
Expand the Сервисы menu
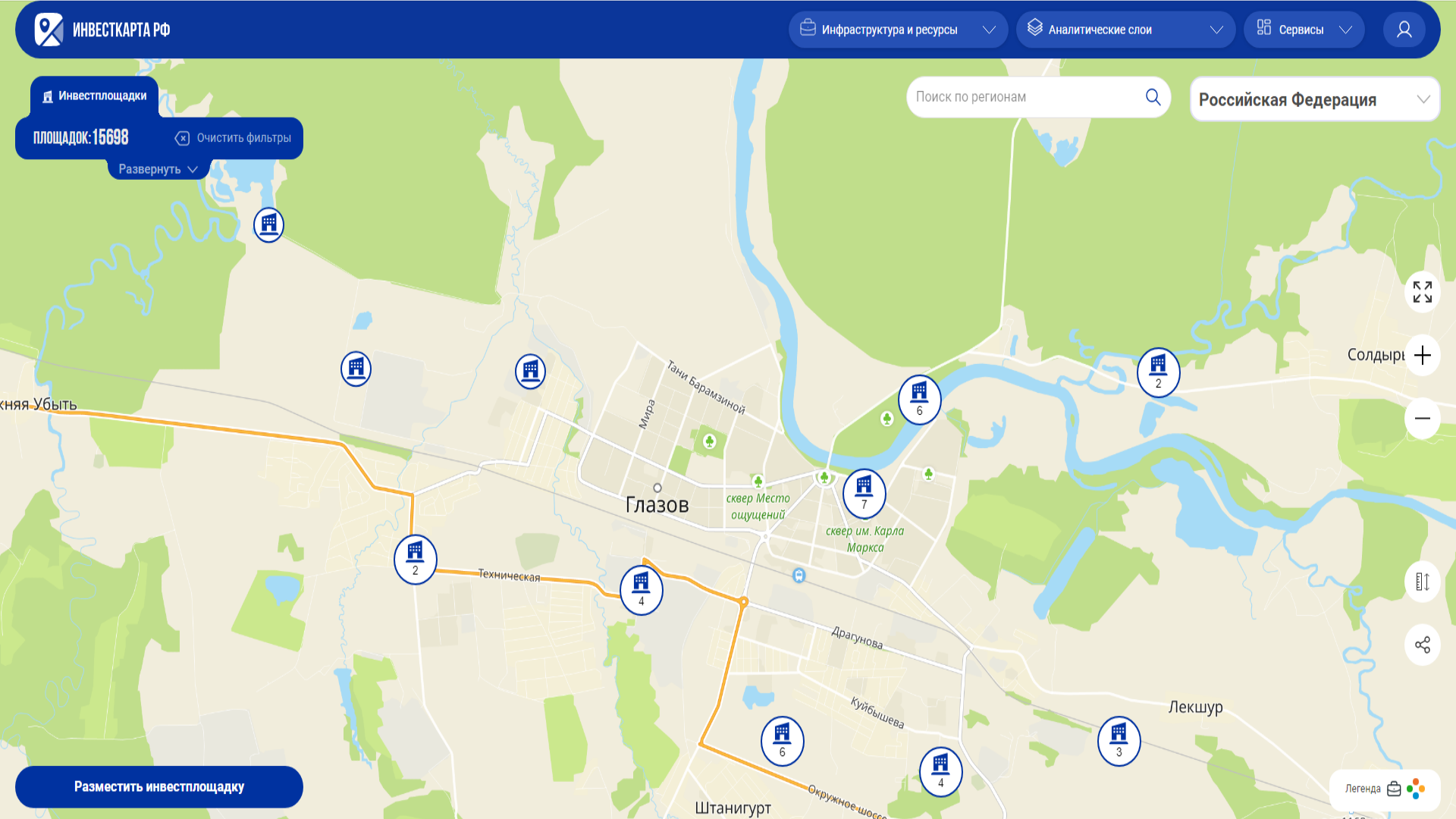[x=1304, y=30]
